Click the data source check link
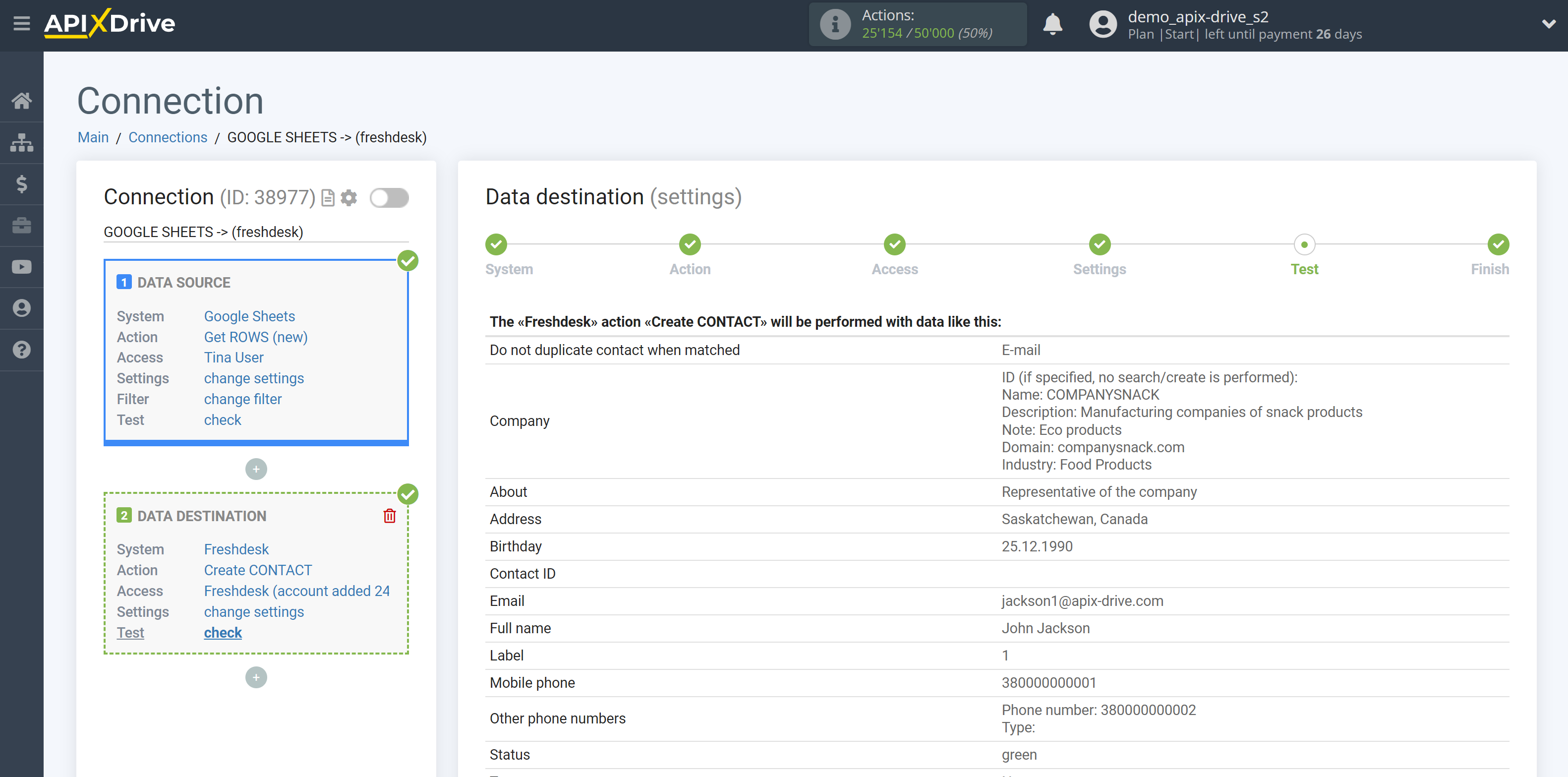Screen dimensions: 1568x777 [222, 419]
